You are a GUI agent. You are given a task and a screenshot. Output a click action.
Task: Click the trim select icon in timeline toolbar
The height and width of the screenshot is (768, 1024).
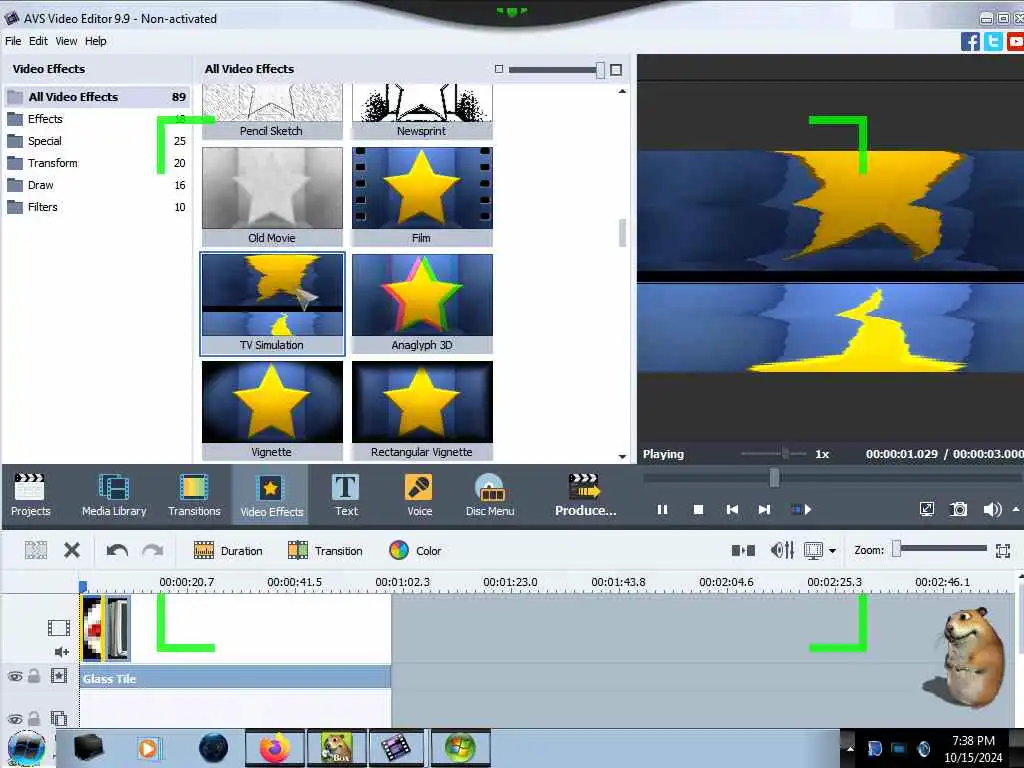click(x=36, y=551)
